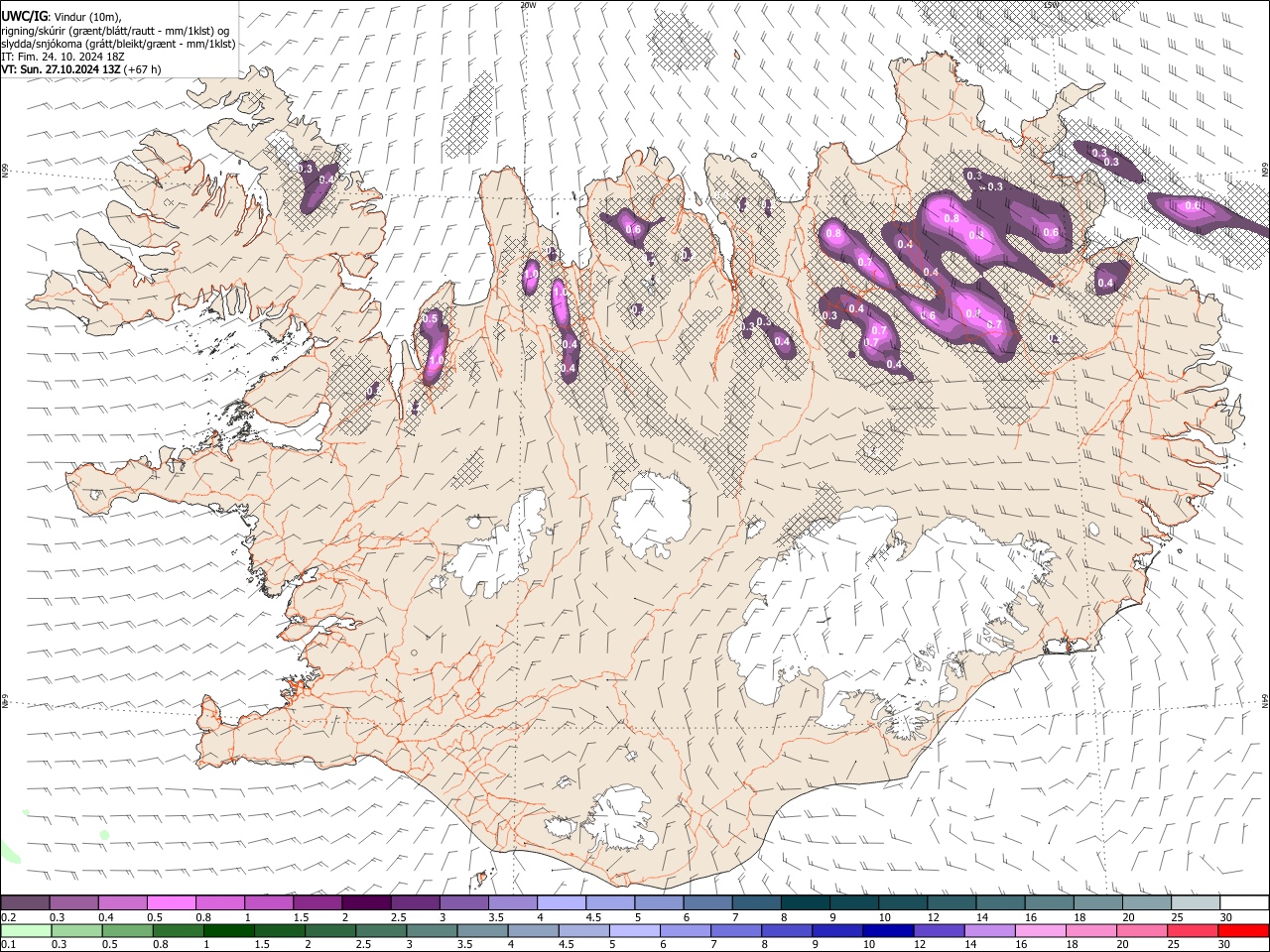Click the "4.5" label in the lower legend row

568,945
